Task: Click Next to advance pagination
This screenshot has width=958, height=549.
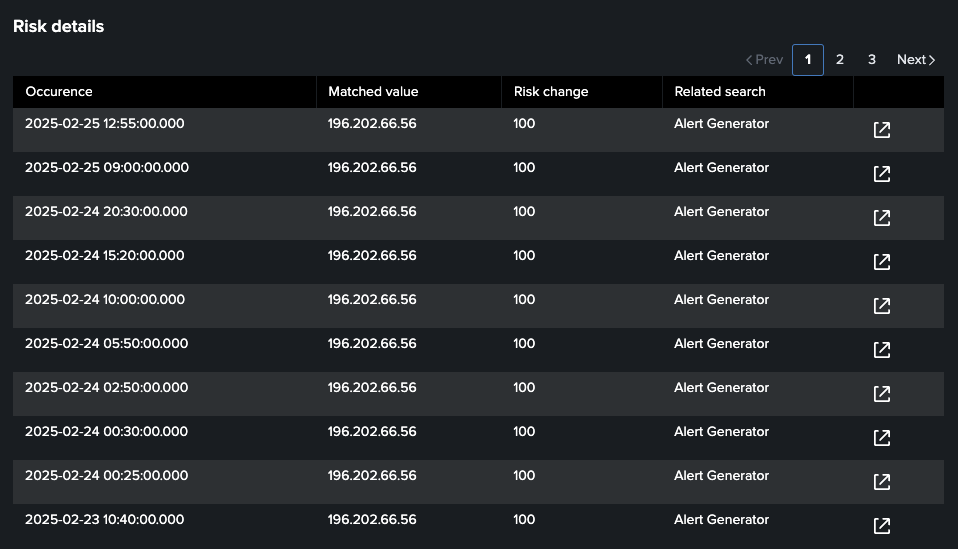Action: pos(915,60)
